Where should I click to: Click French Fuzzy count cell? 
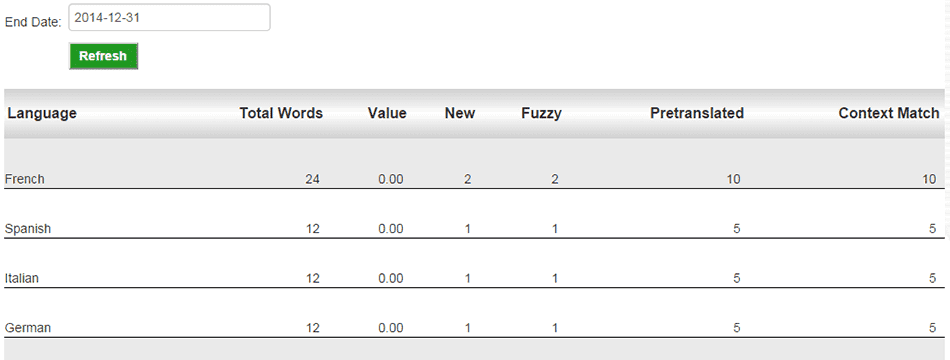click(555, 179)
